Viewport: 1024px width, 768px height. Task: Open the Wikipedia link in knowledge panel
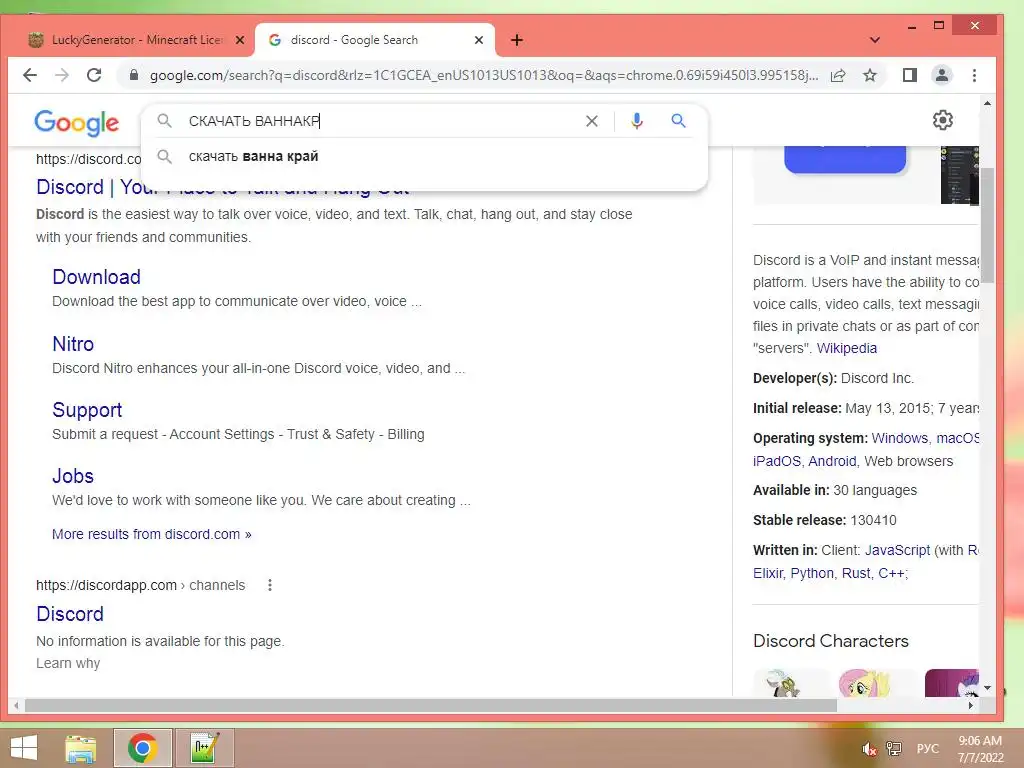tap(846, 348)
